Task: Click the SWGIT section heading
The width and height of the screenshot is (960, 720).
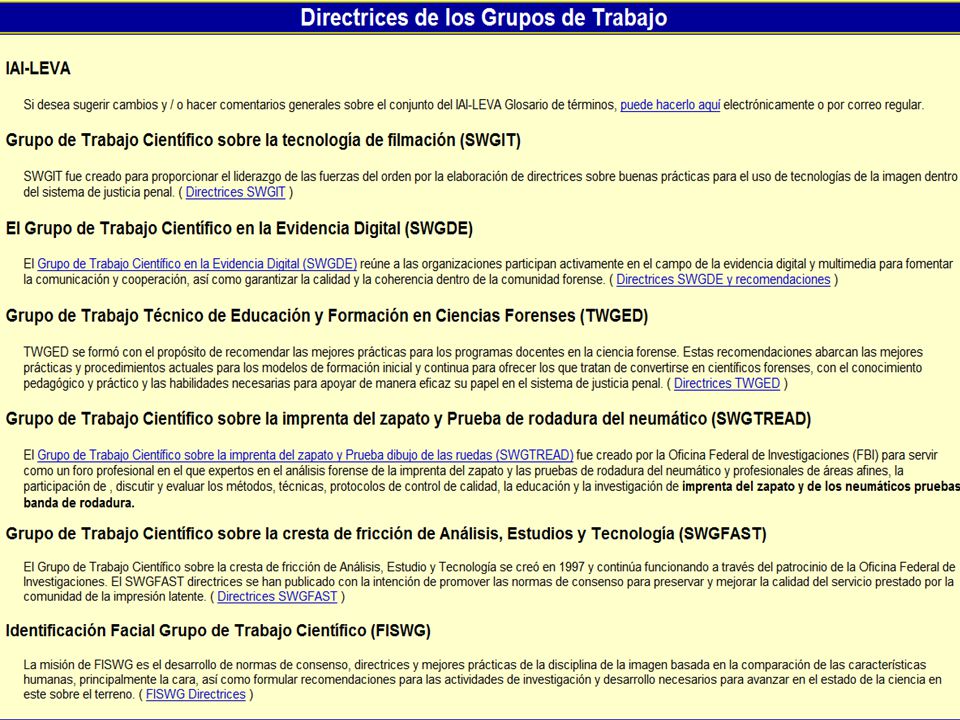Action: (263, 140)
